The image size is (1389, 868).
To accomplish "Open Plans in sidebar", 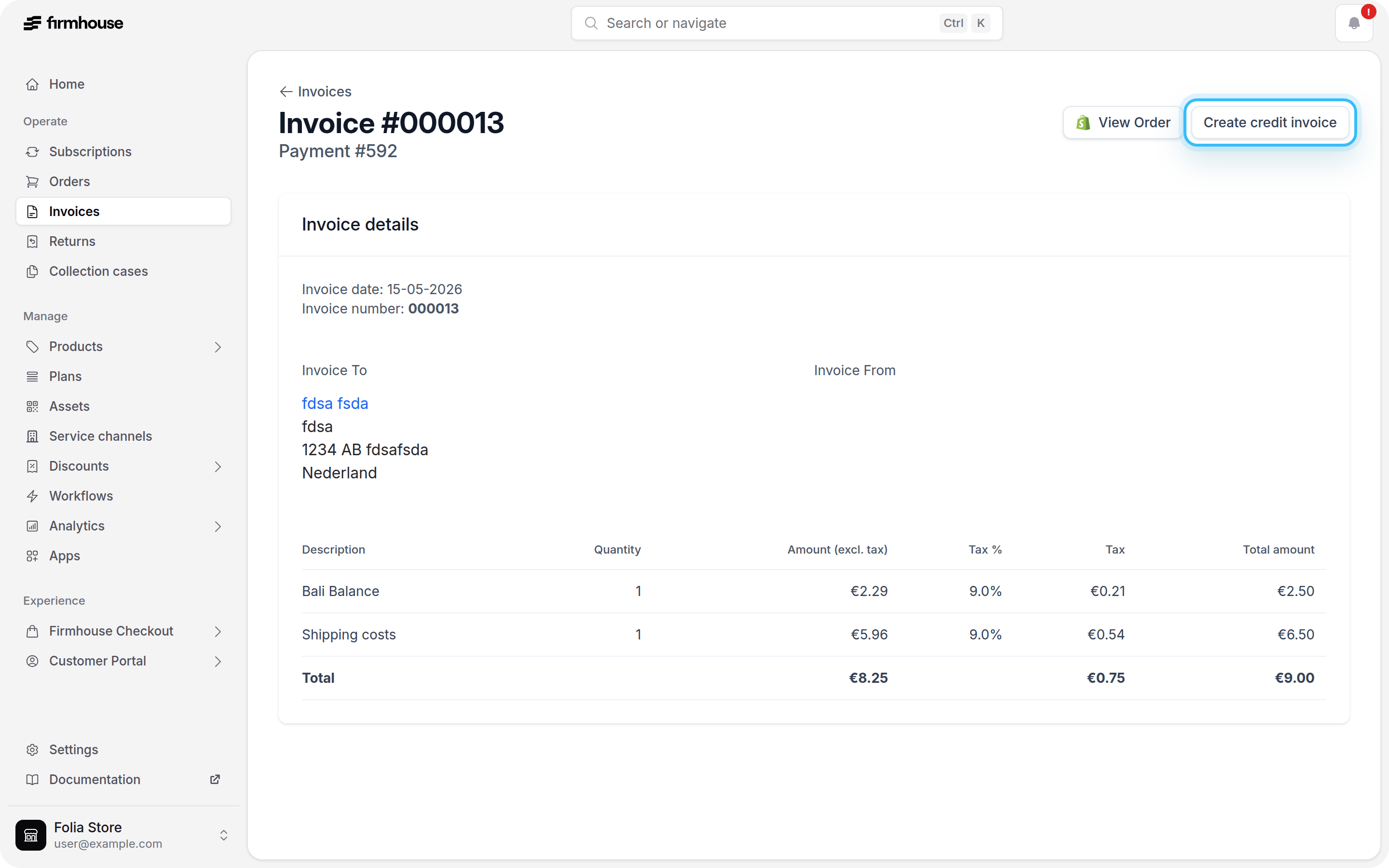I will point(123,377).
